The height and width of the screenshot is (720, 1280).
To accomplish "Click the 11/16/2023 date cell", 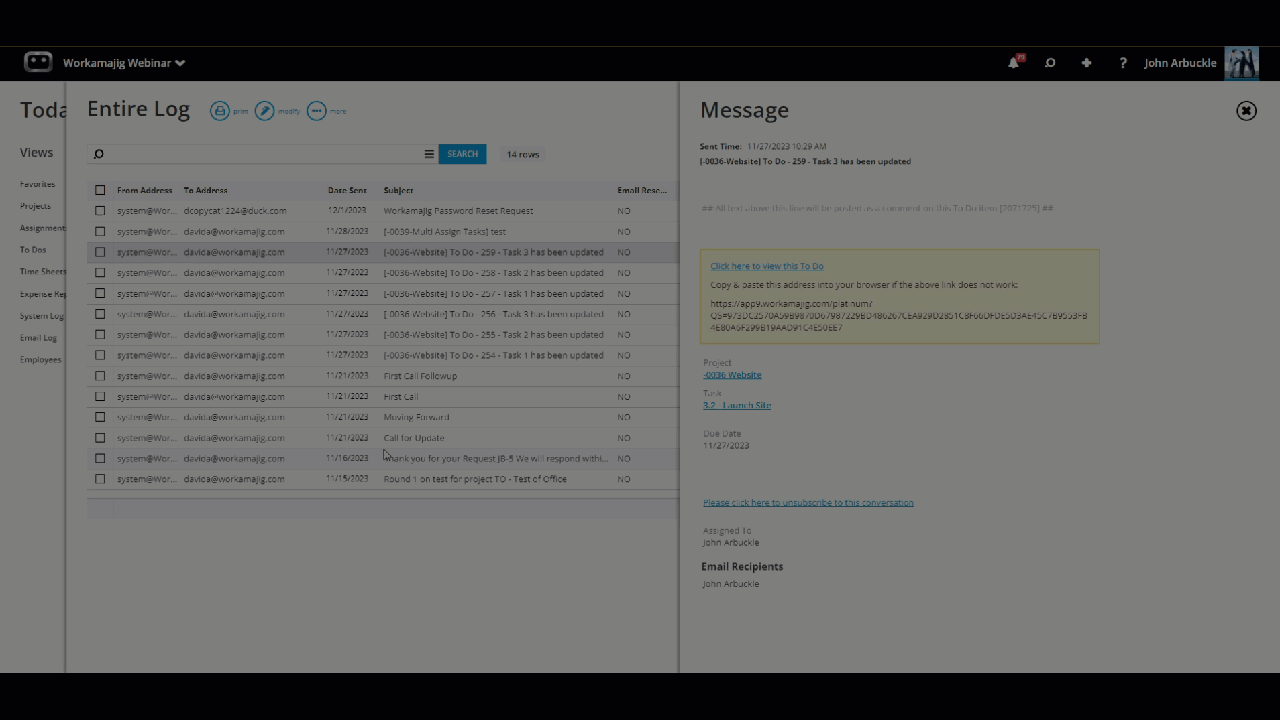I will (347, 458).
